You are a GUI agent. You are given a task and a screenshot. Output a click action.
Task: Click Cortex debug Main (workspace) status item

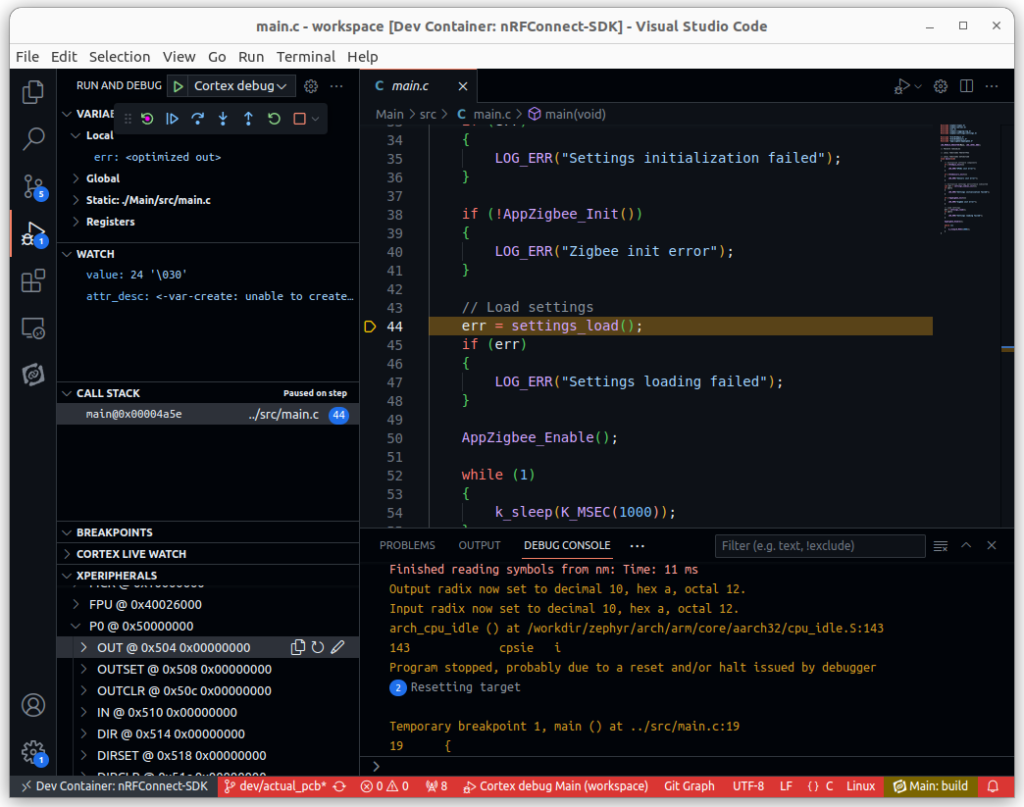coord(556,786)
